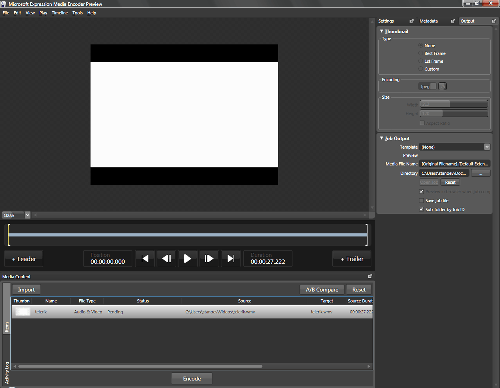Click the output Directory path field
The width and height of the screenshot is (500, 388).
444,173
